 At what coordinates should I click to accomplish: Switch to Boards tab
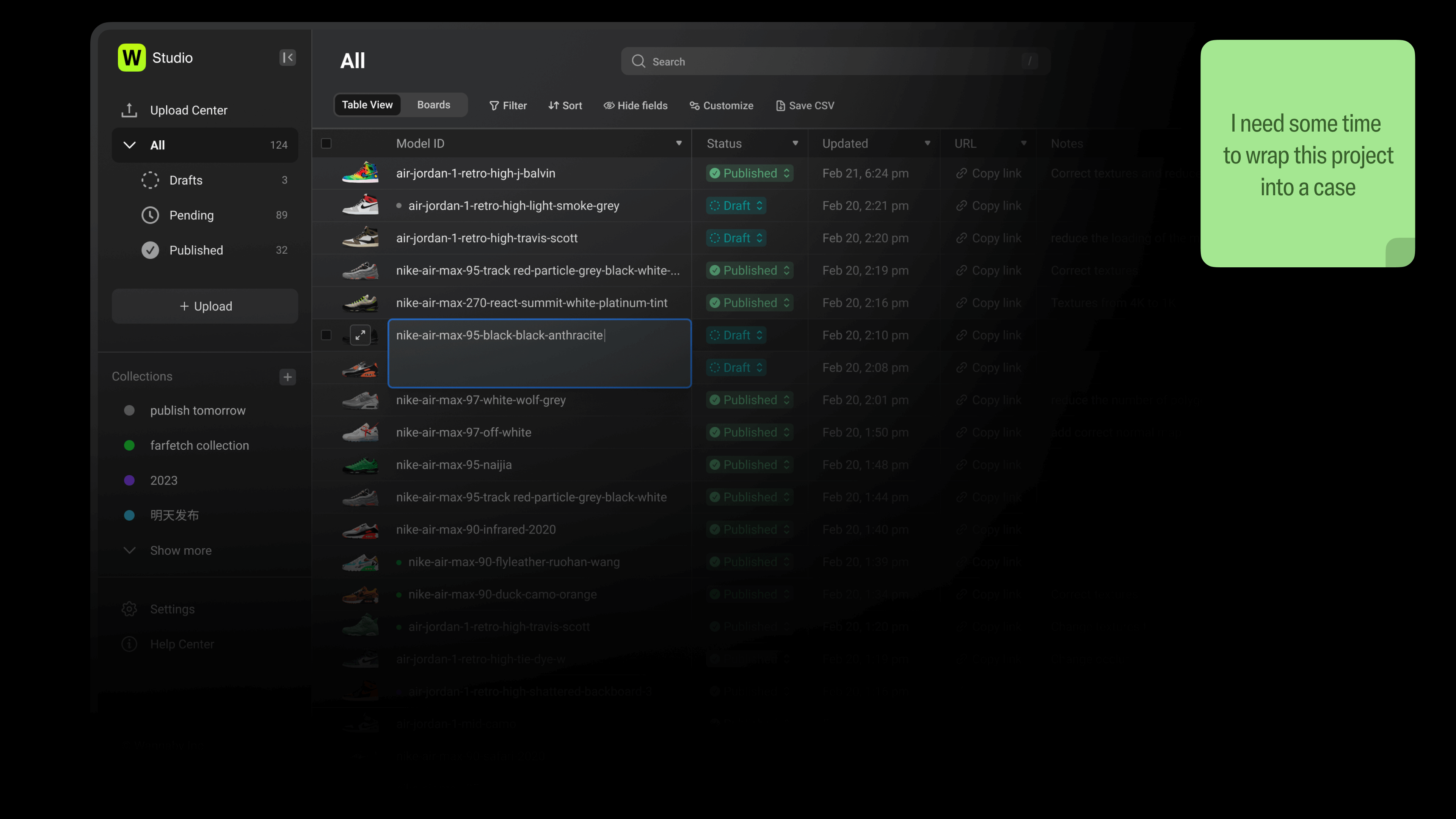[x=433, y=105]
